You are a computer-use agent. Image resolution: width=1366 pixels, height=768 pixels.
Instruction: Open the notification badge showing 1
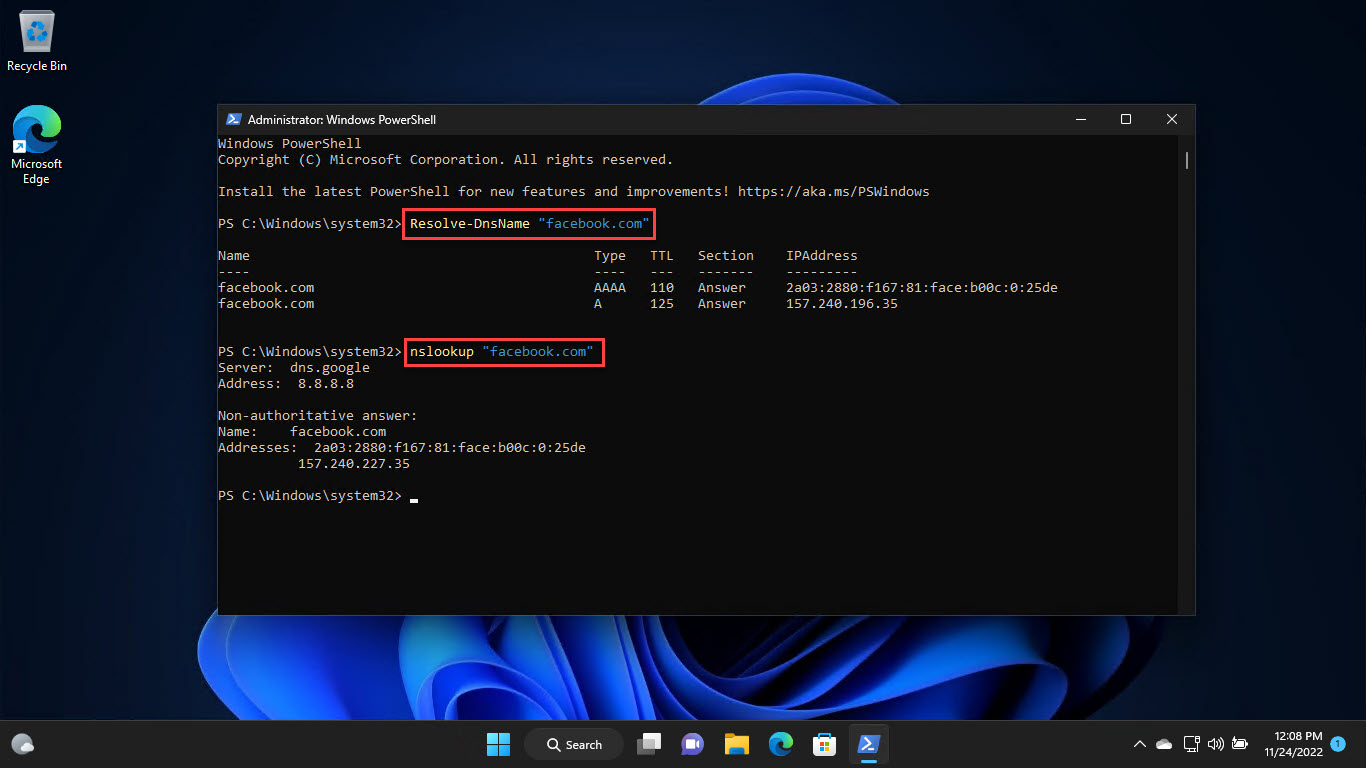1338,744
